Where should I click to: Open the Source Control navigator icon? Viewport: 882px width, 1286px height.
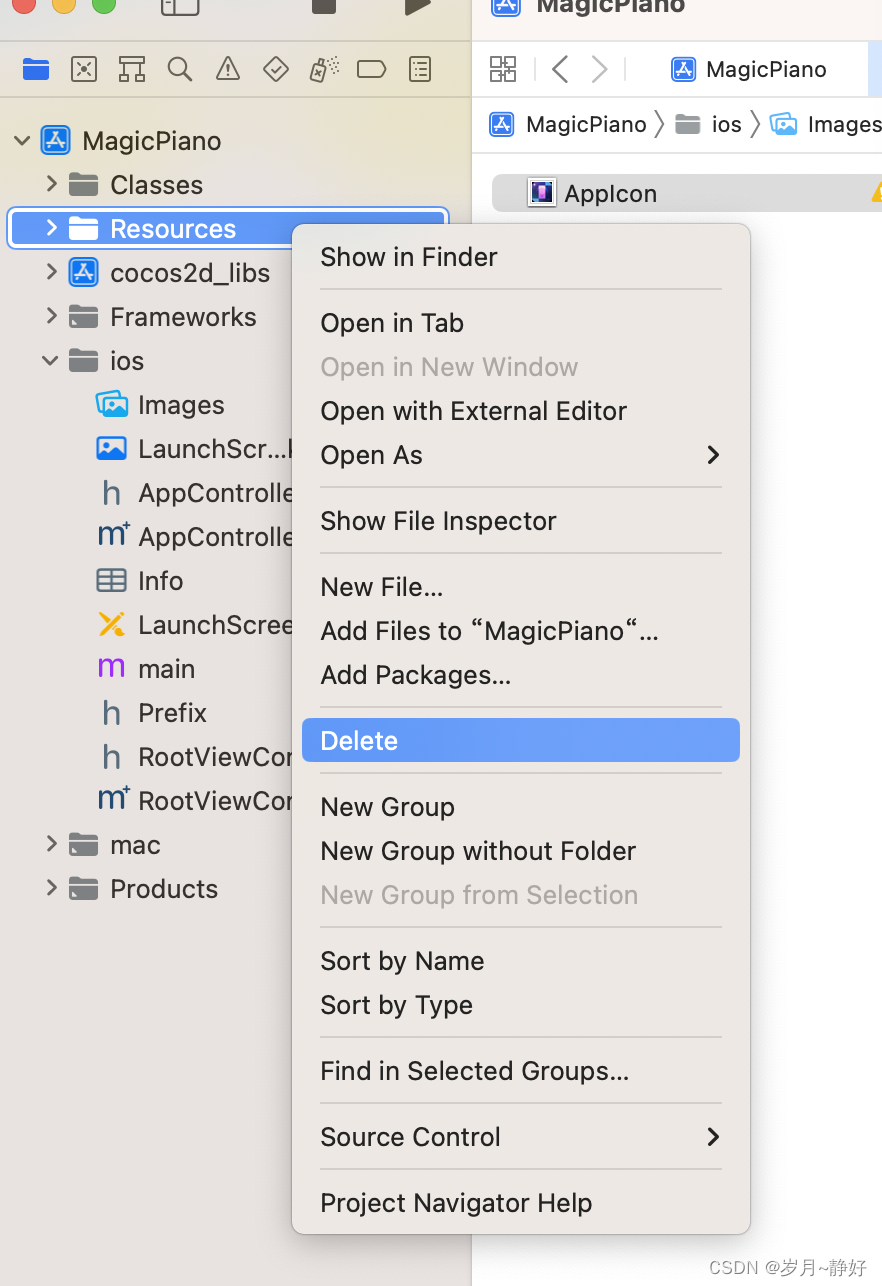point(84,69)
